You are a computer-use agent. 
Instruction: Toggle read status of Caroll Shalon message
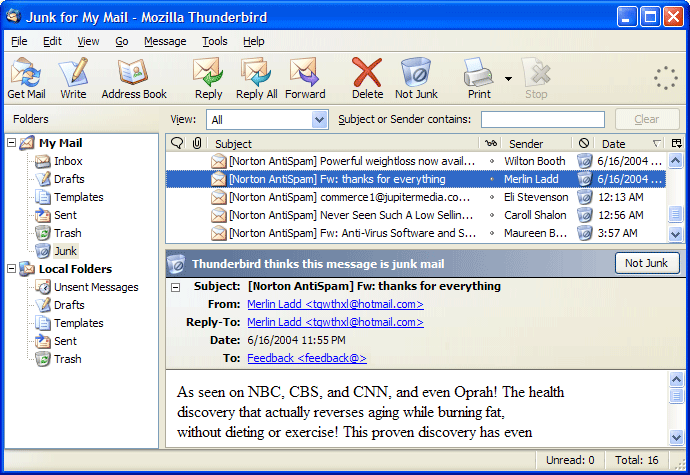[x=492, y=215]
